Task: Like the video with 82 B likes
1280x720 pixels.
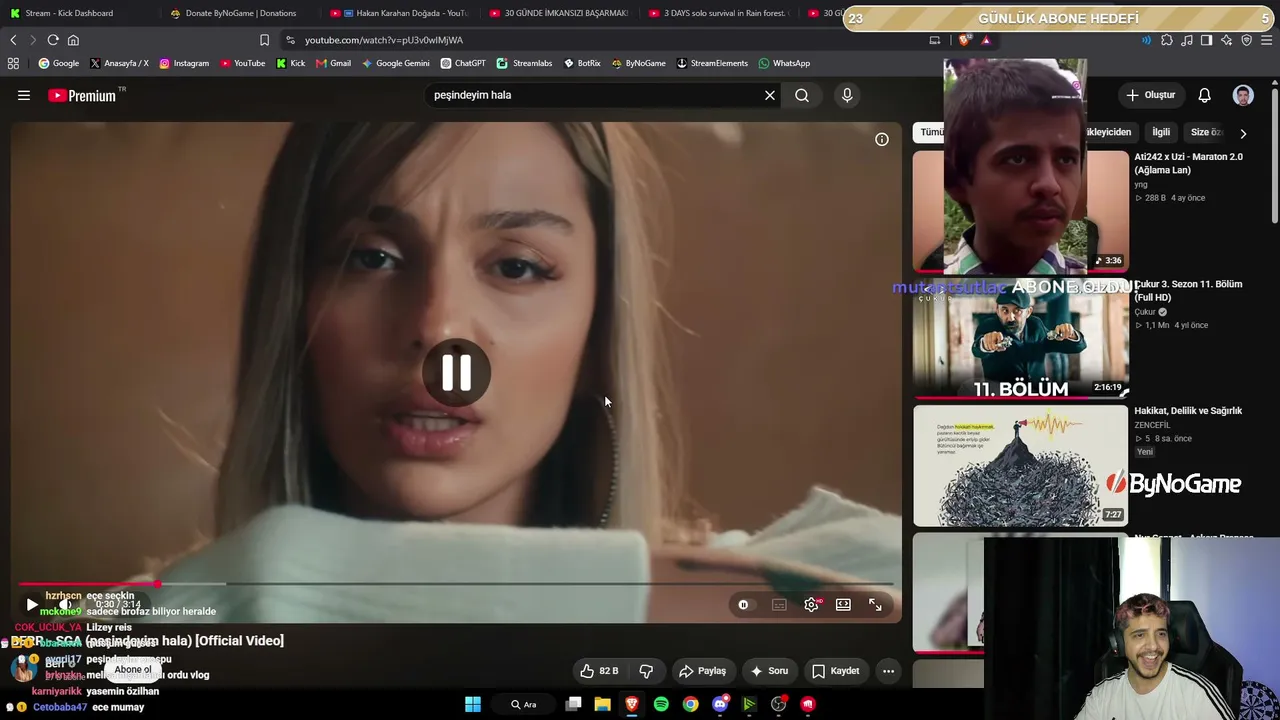Action: 599,671
